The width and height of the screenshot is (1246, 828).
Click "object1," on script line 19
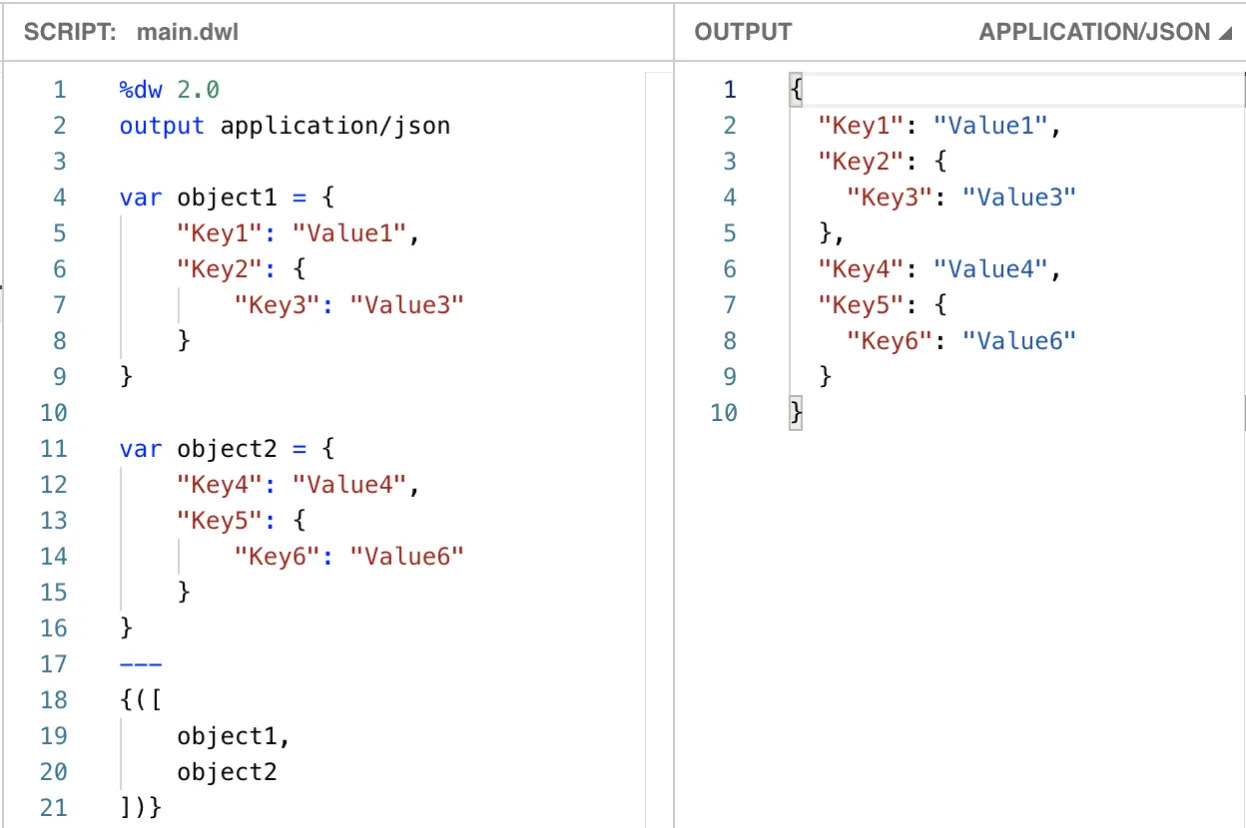tap(234, 736)
